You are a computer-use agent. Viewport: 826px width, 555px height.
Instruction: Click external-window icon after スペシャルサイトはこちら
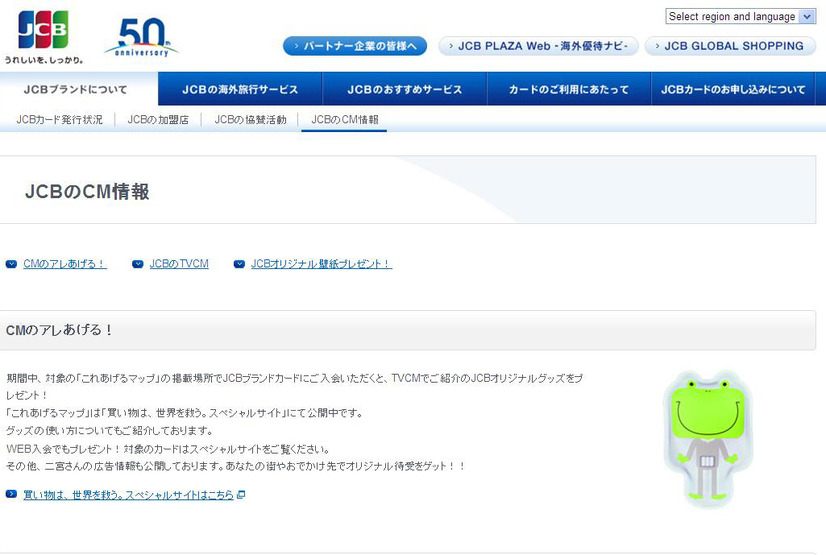click(x=241, y=494)
